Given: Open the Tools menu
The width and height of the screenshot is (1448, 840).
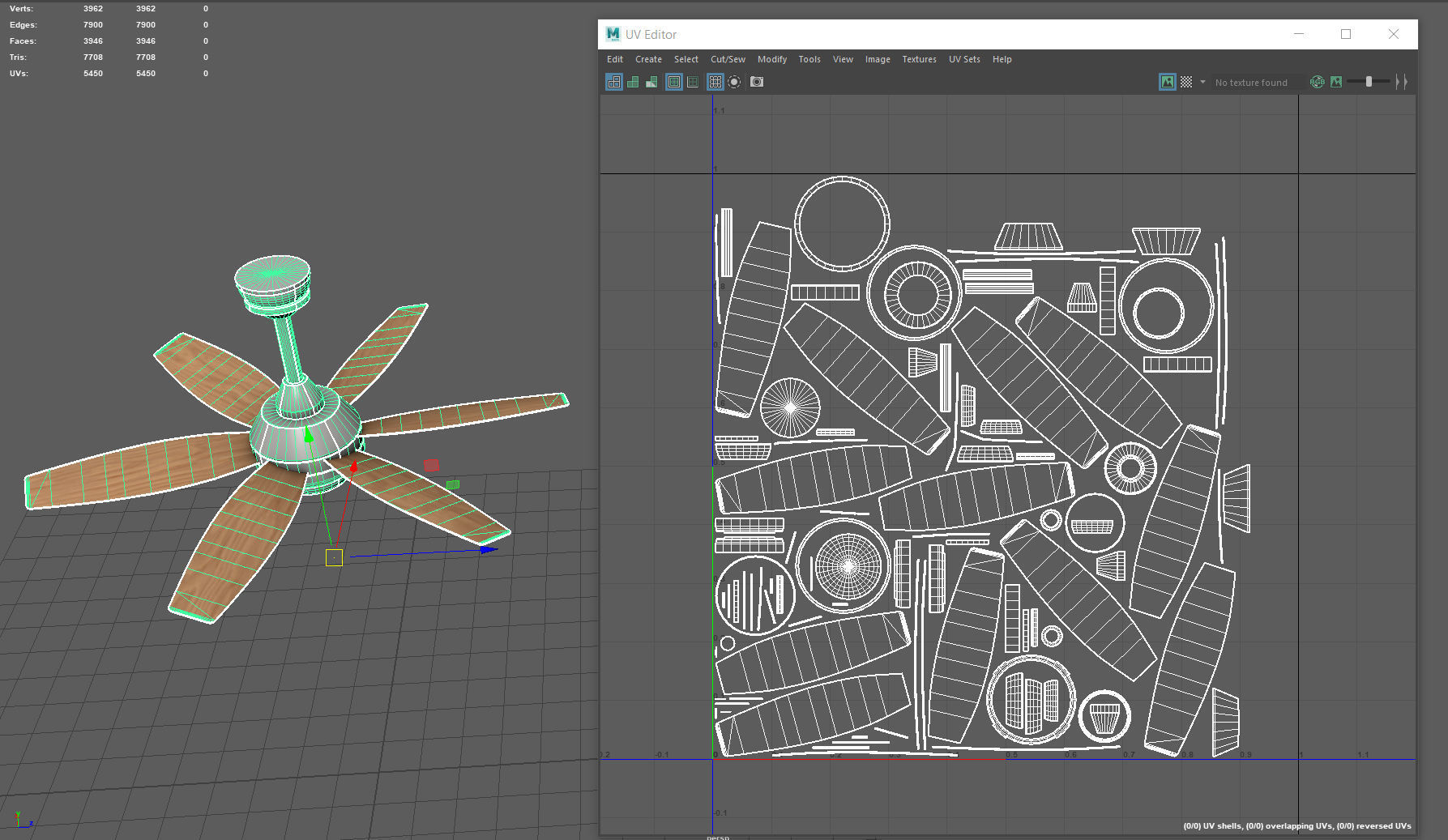Looking at the screenshot, I should (x=809, y=59).
